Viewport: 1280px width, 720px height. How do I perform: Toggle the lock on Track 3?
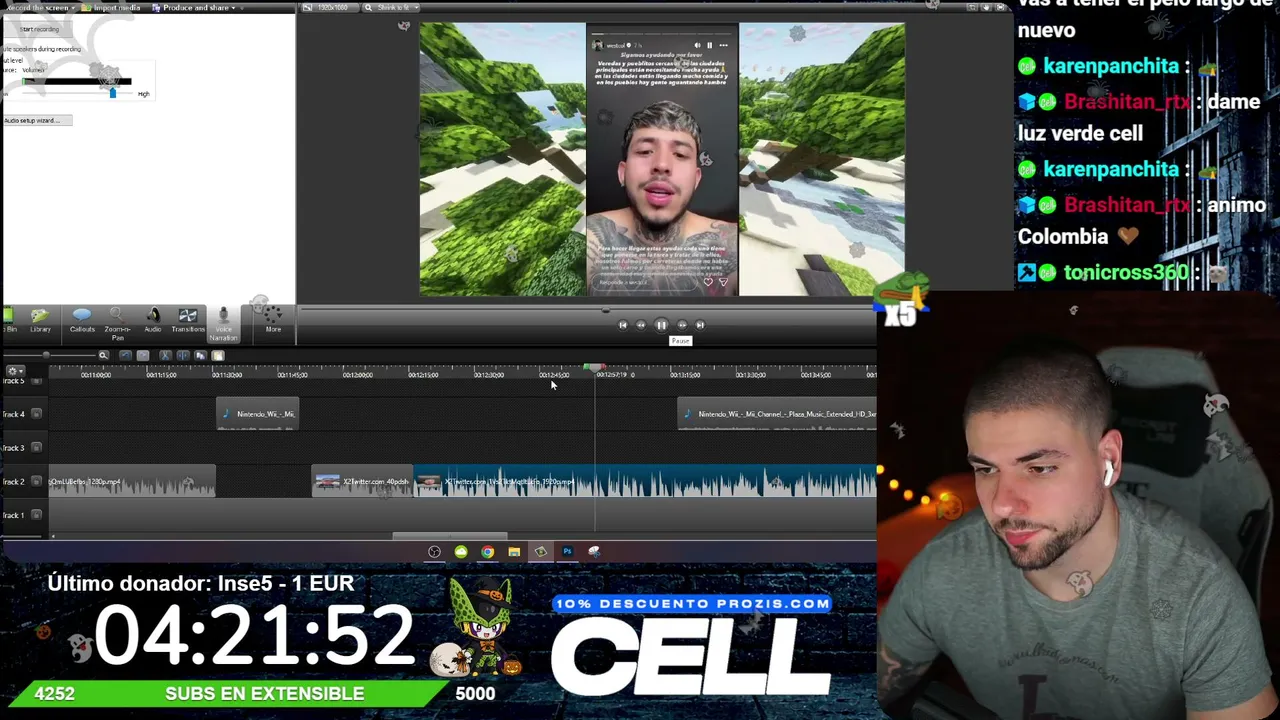coord(37,448)
